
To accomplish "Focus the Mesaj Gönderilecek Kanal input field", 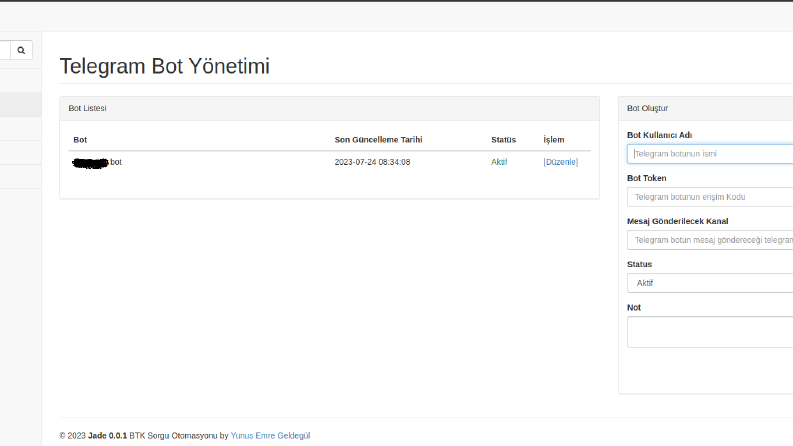I will click(710, 240).
